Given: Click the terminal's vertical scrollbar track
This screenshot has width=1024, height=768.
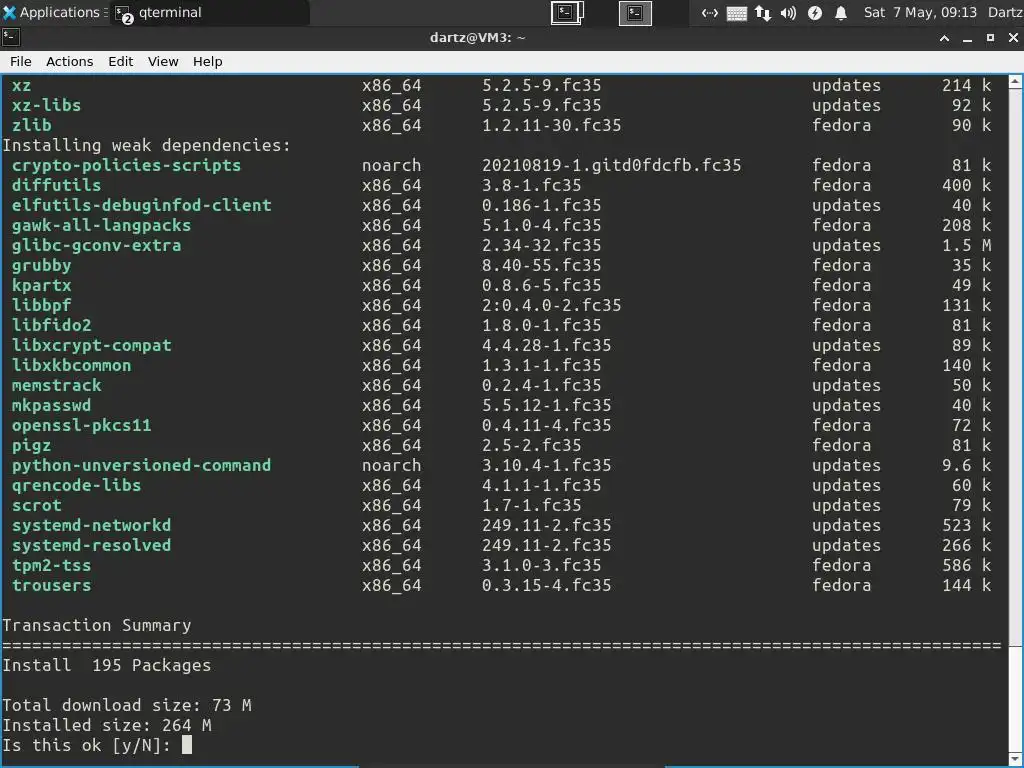Looking at the screenshot, I should tap(1015, 421).
